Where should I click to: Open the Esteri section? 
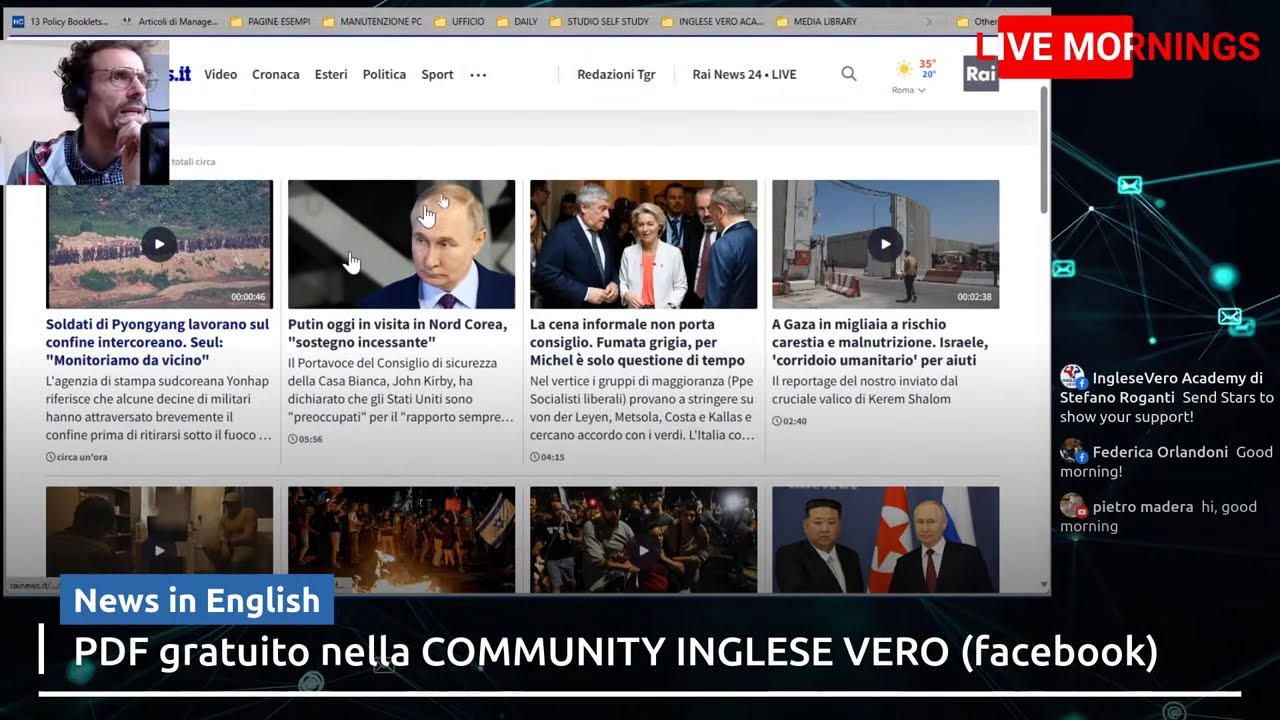click(331, 74)
